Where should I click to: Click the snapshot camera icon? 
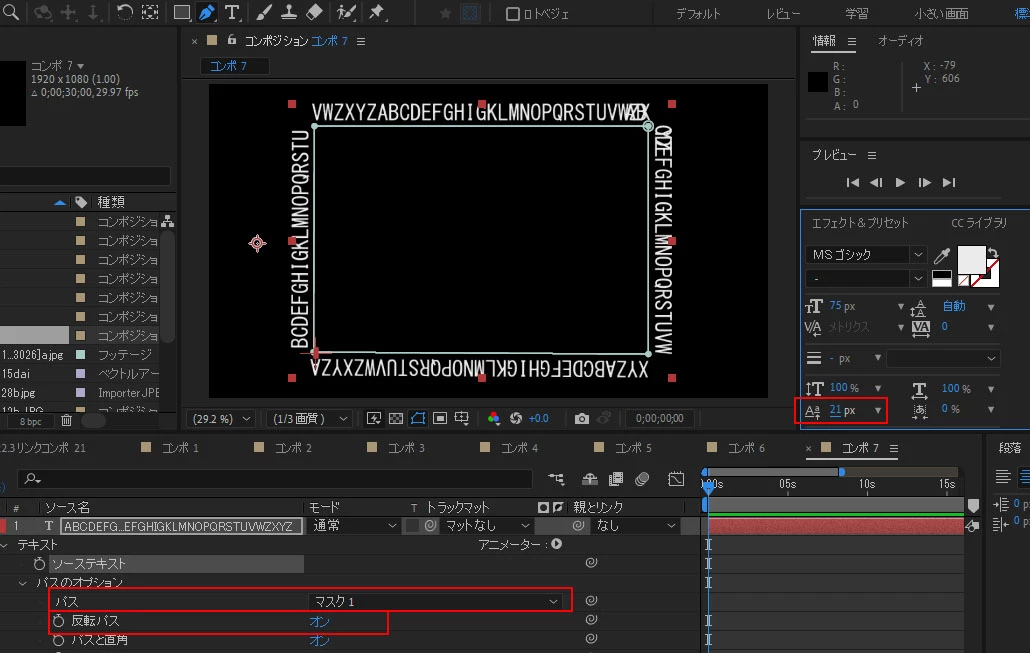581,418
